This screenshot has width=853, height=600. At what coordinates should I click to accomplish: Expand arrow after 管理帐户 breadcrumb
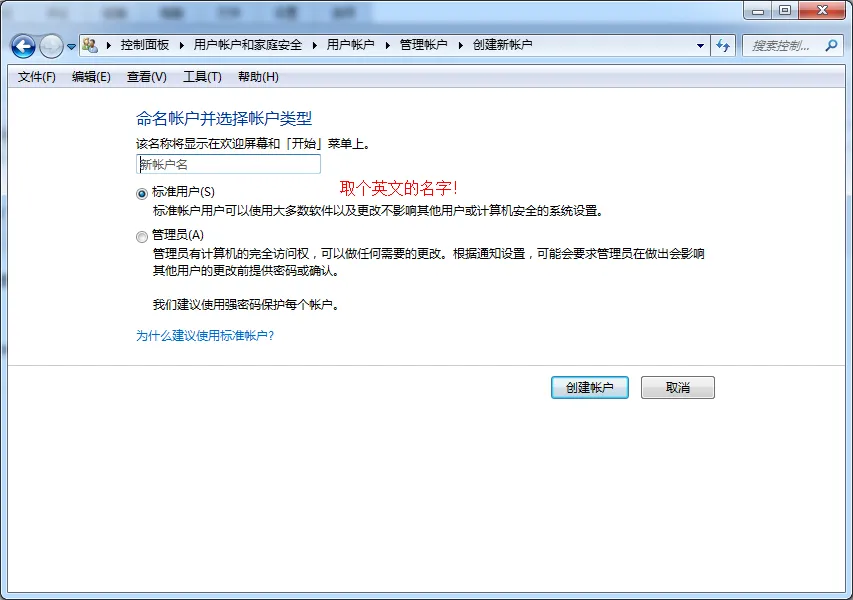tap(460, 45)
